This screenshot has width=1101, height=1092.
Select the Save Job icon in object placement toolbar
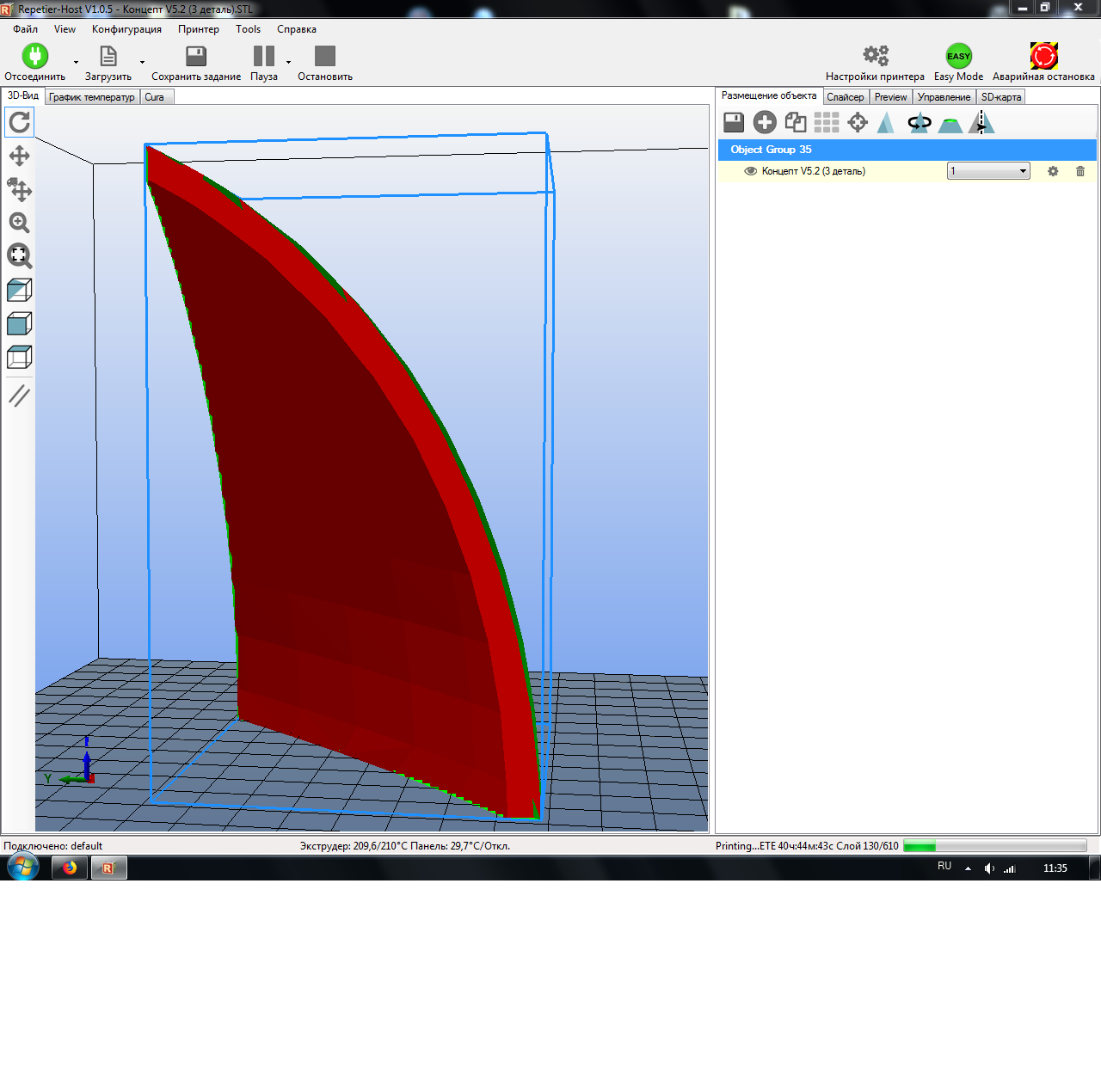coord(733,122)
